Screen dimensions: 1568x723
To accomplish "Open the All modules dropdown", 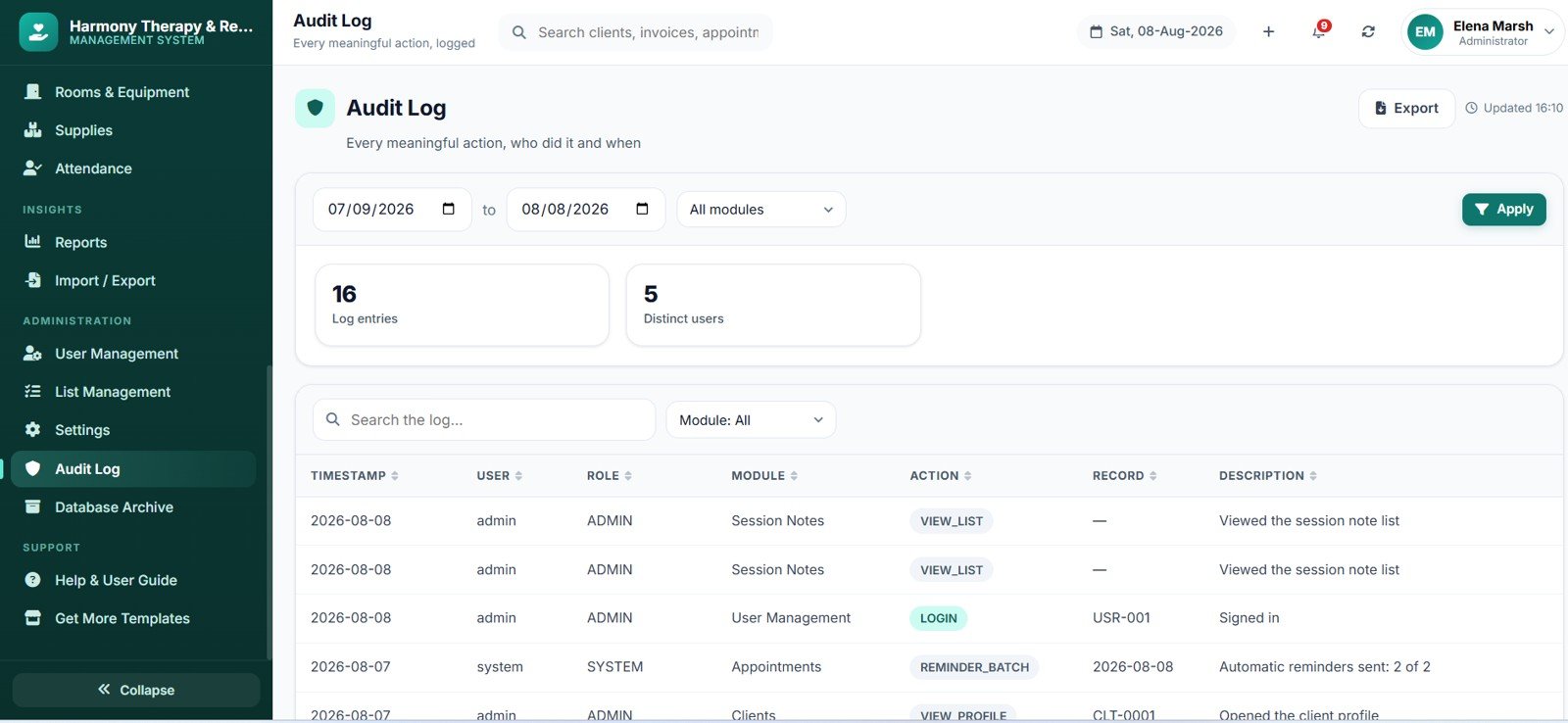I will coord(761,210).
